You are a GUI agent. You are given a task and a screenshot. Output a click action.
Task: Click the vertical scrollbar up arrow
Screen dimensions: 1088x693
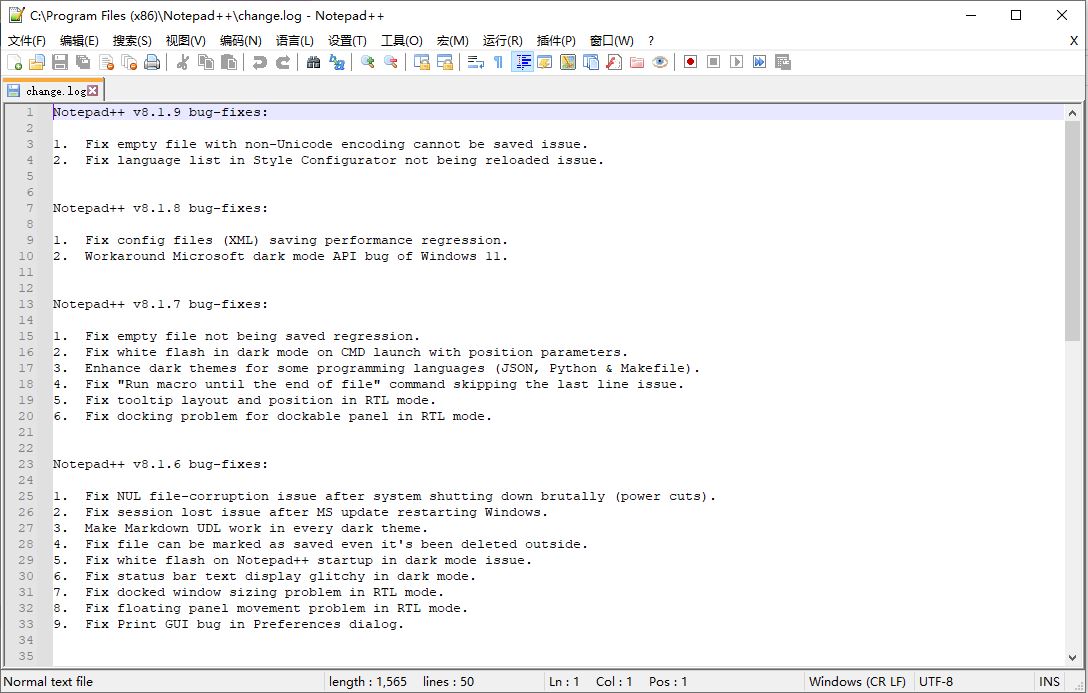tap(1072, 112)
